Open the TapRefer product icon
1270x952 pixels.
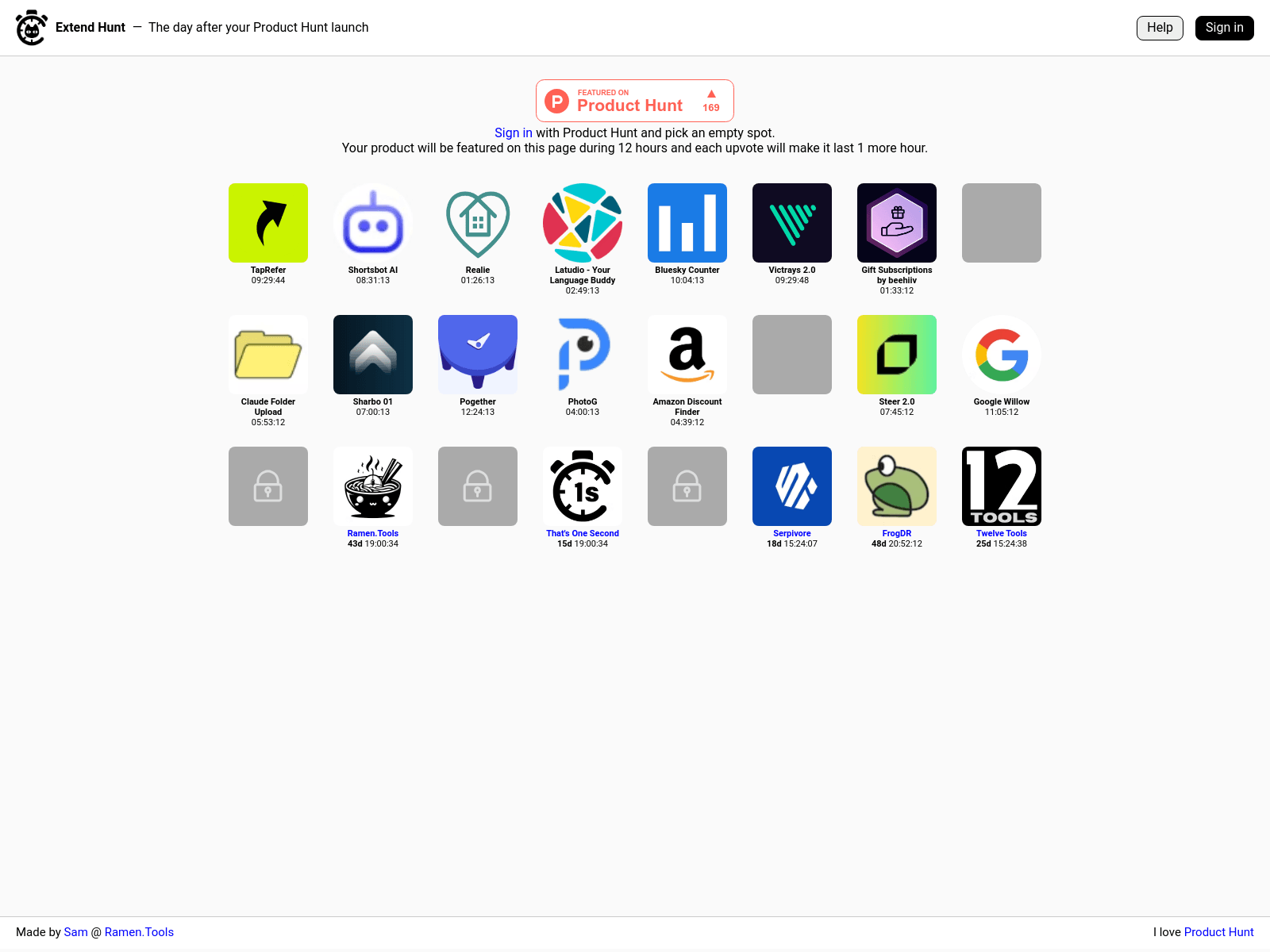[x=267, y=223]
